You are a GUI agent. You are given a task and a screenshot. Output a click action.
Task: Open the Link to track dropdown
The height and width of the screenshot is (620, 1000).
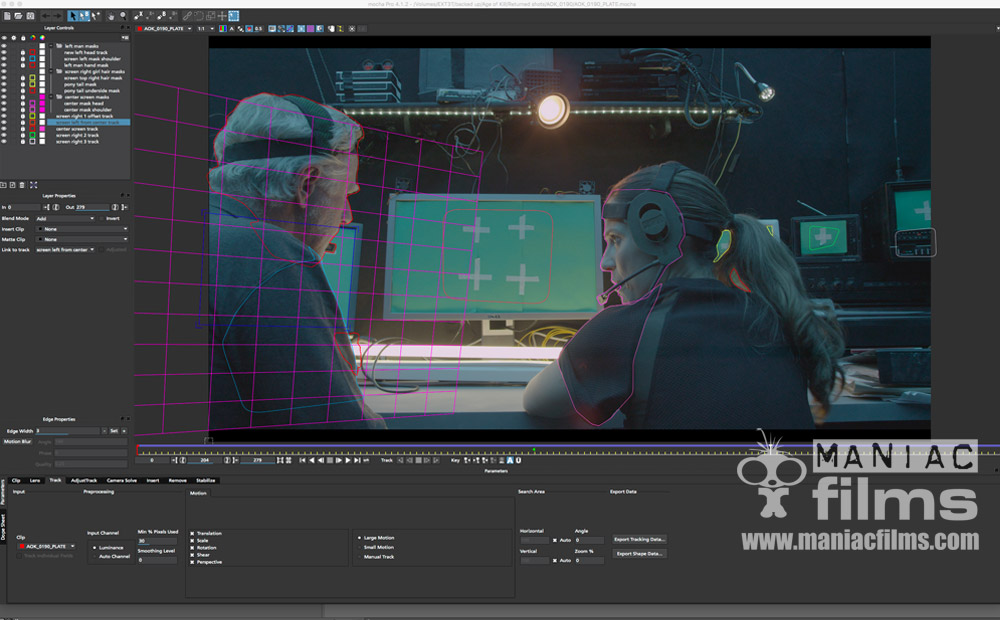[65, 249]
